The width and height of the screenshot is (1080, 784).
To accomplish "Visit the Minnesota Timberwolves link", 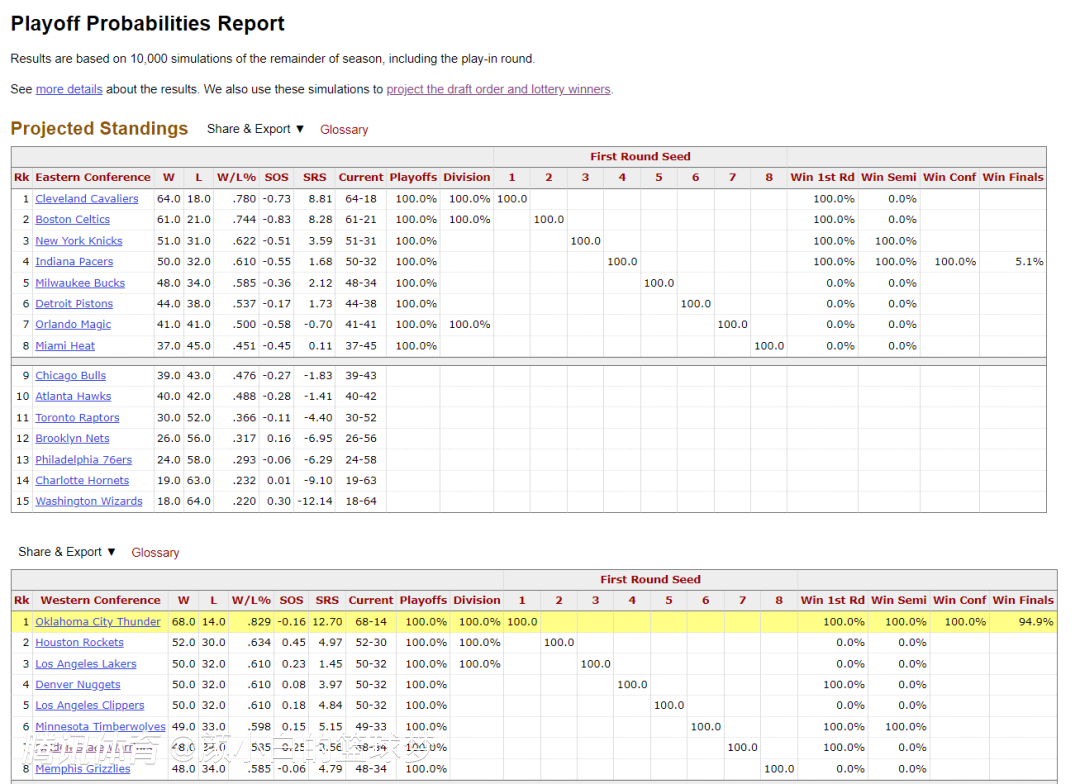I will 101,726.
